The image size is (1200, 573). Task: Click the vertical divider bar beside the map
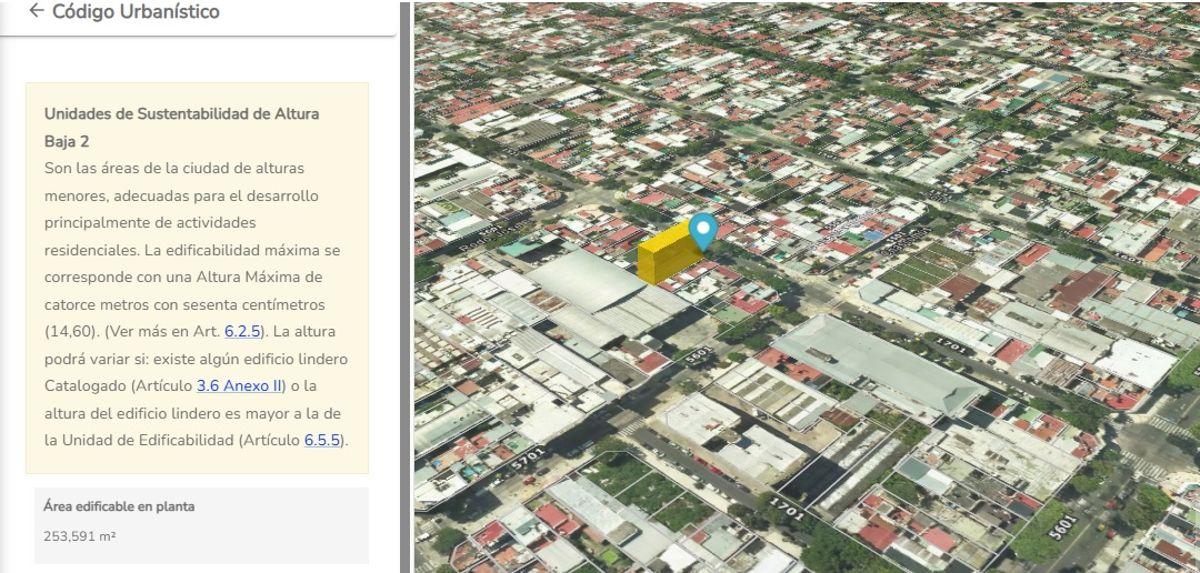coord(405,287)
